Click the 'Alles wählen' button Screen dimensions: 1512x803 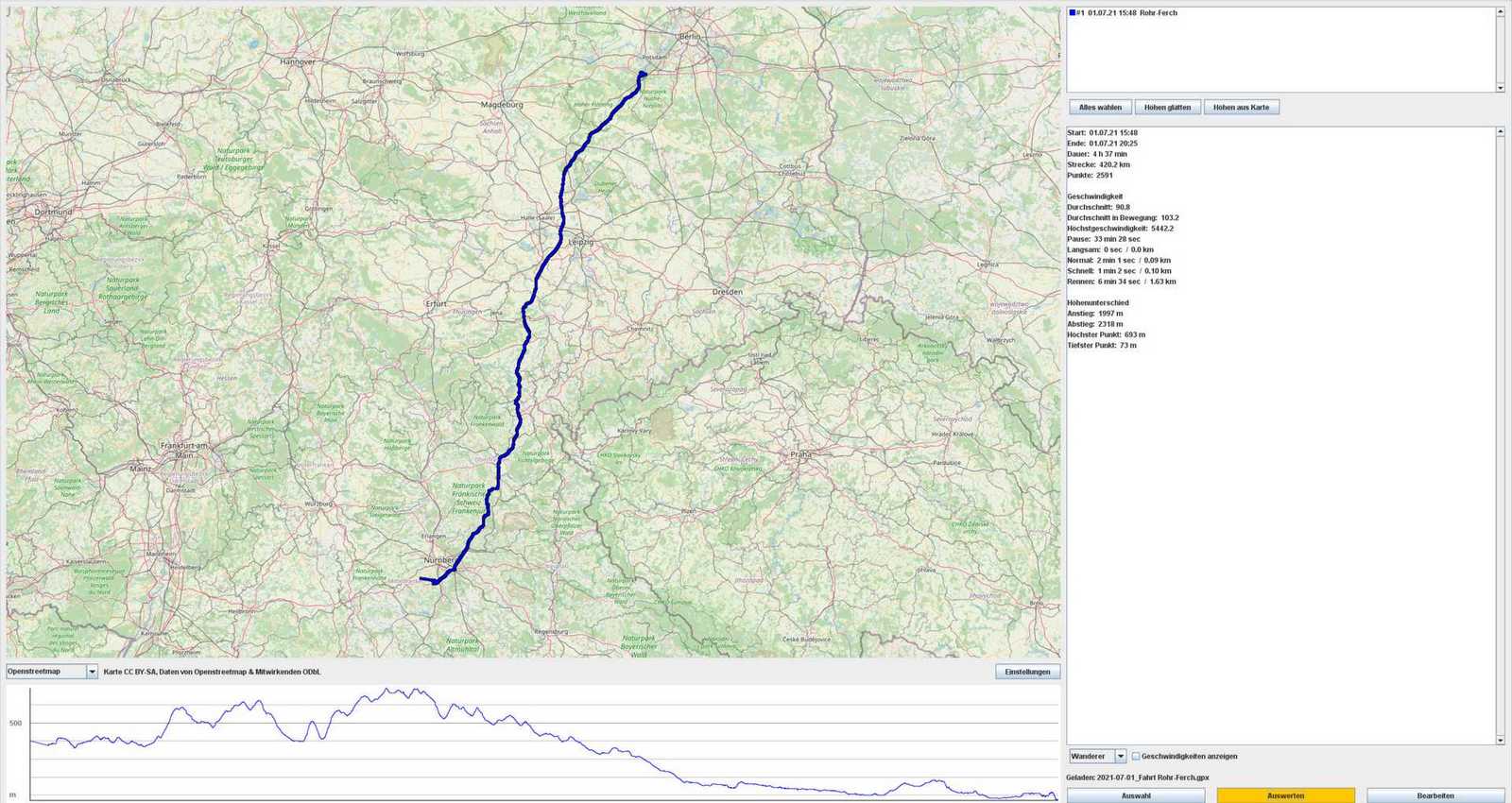click(x=1100, y=108)
